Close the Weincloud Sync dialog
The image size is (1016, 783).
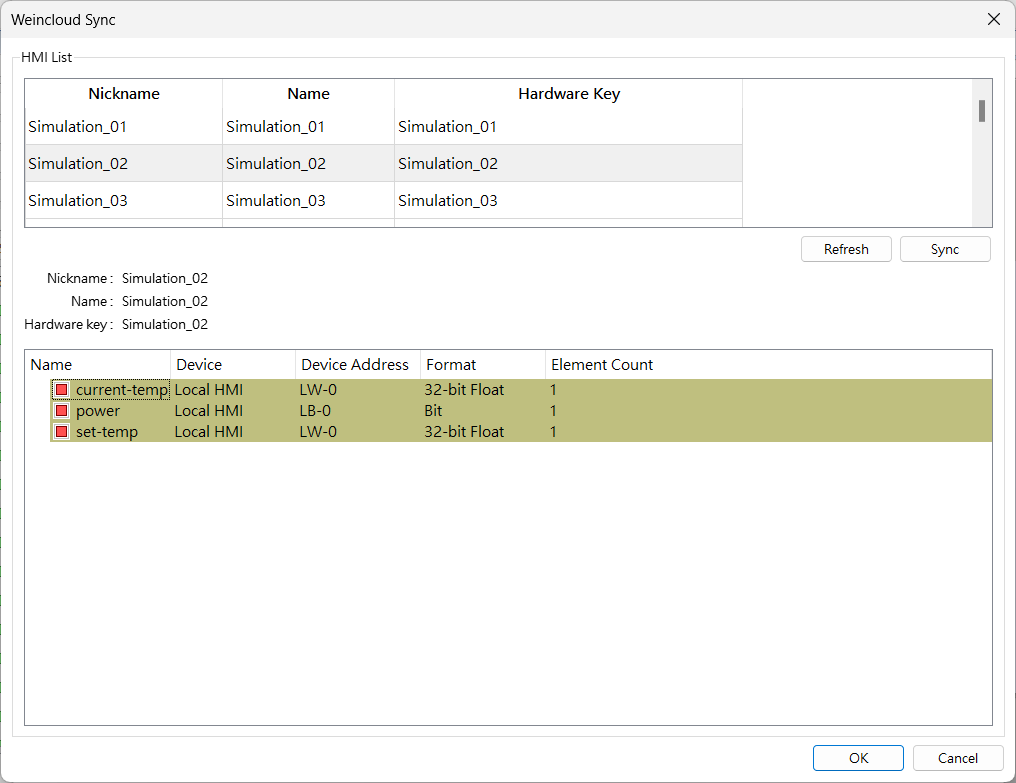(993, 19)
